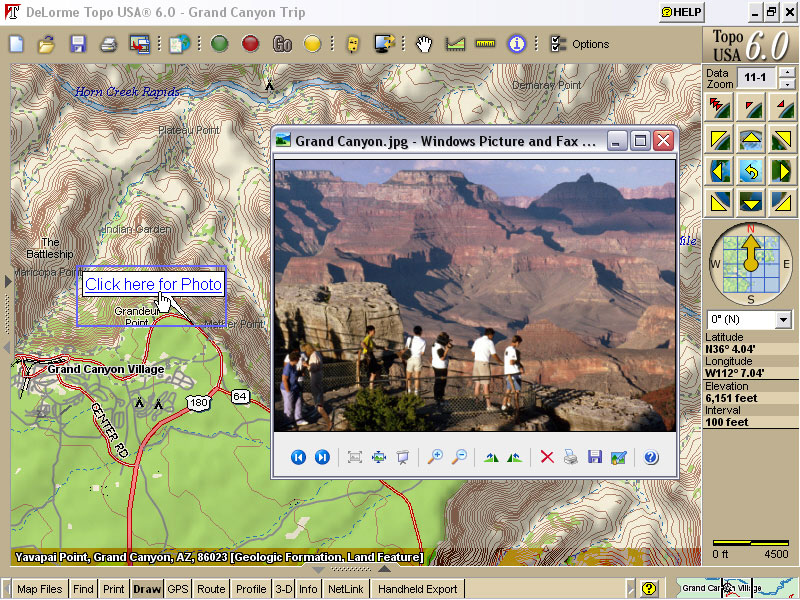Print the map with the main toolbar printer icon
The height and width of the screenshot is (600, 800).
coord(109,44)
